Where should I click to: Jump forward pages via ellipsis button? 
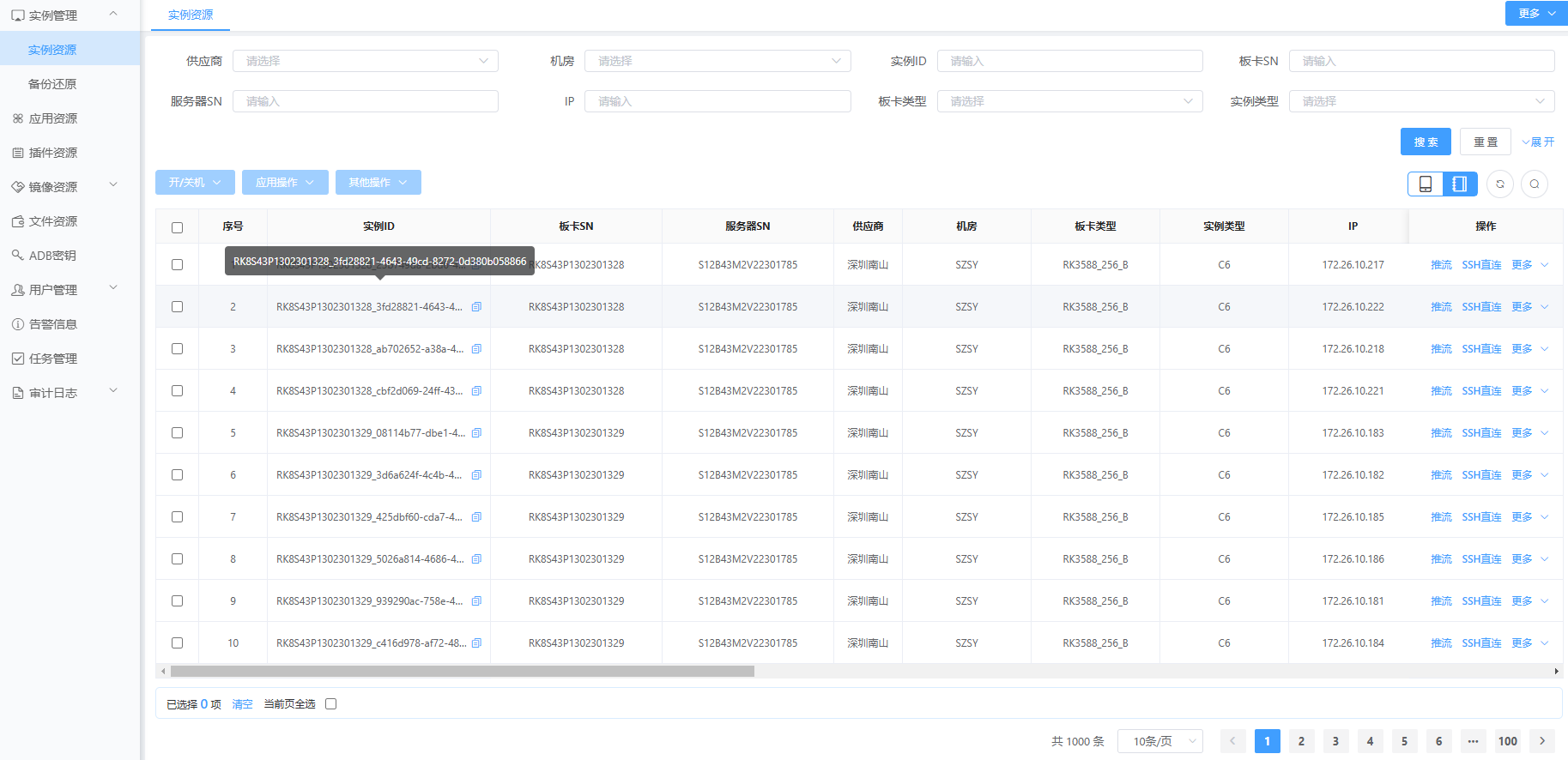[x=1474, y=741]
